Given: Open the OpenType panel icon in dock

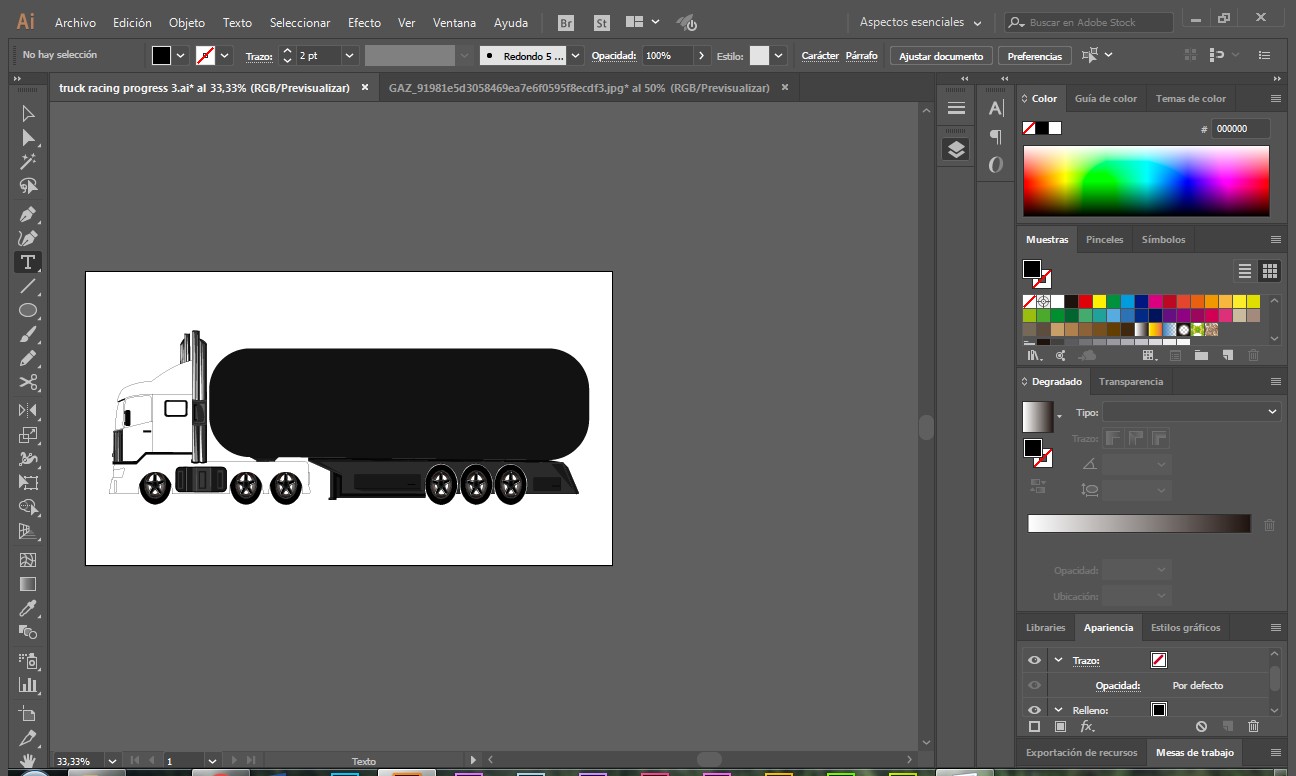Looking at the screenshot, I should pos(996,165).
